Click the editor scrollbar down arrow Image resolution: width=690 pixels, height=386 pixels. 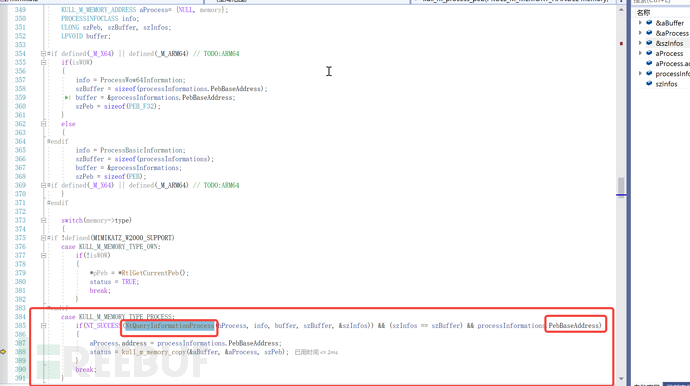(621, 379)
